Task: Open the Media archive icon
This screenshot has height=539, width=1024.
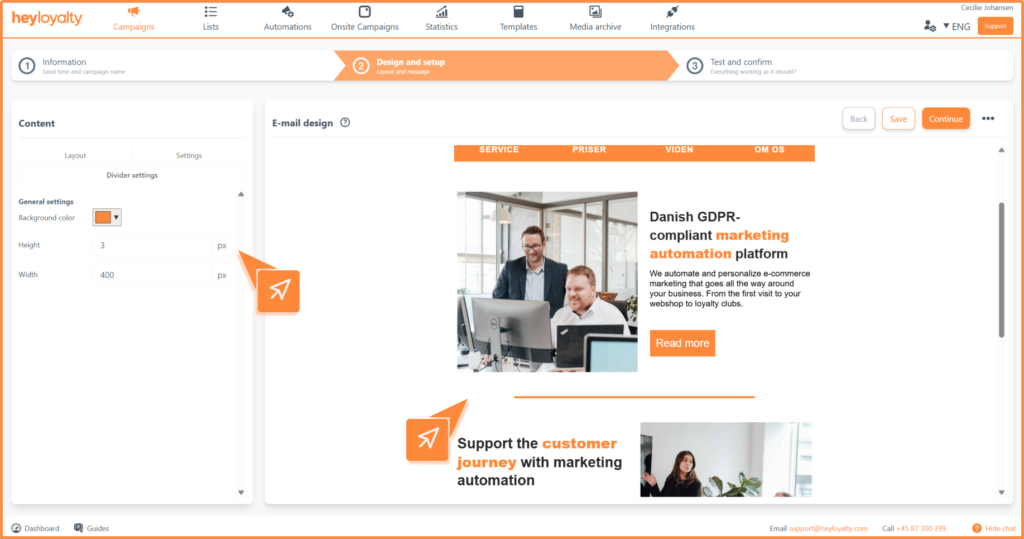Action: click(595, 12)
